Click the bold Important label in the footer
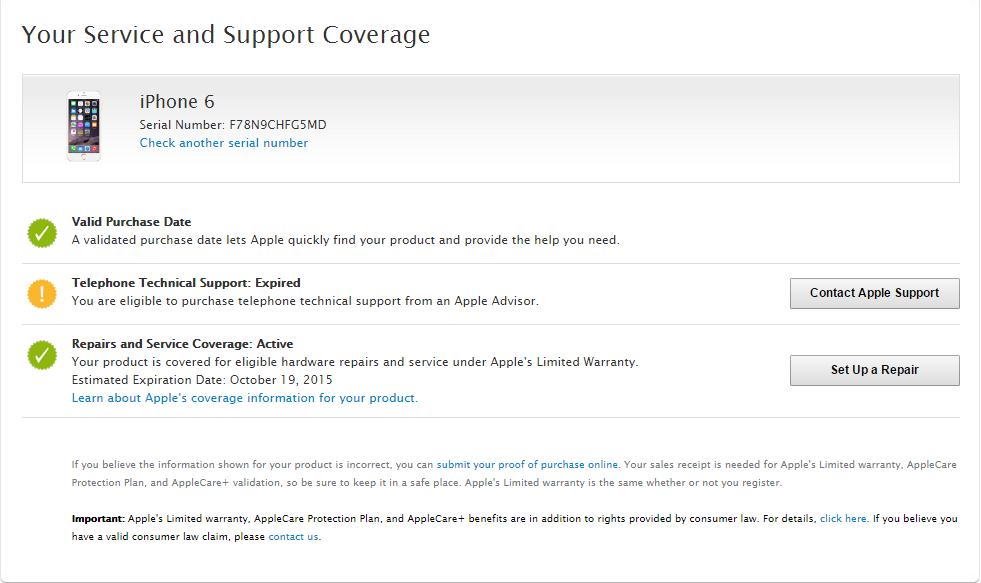The height and width of the screenshot is (583, 981). coord(97,519)
